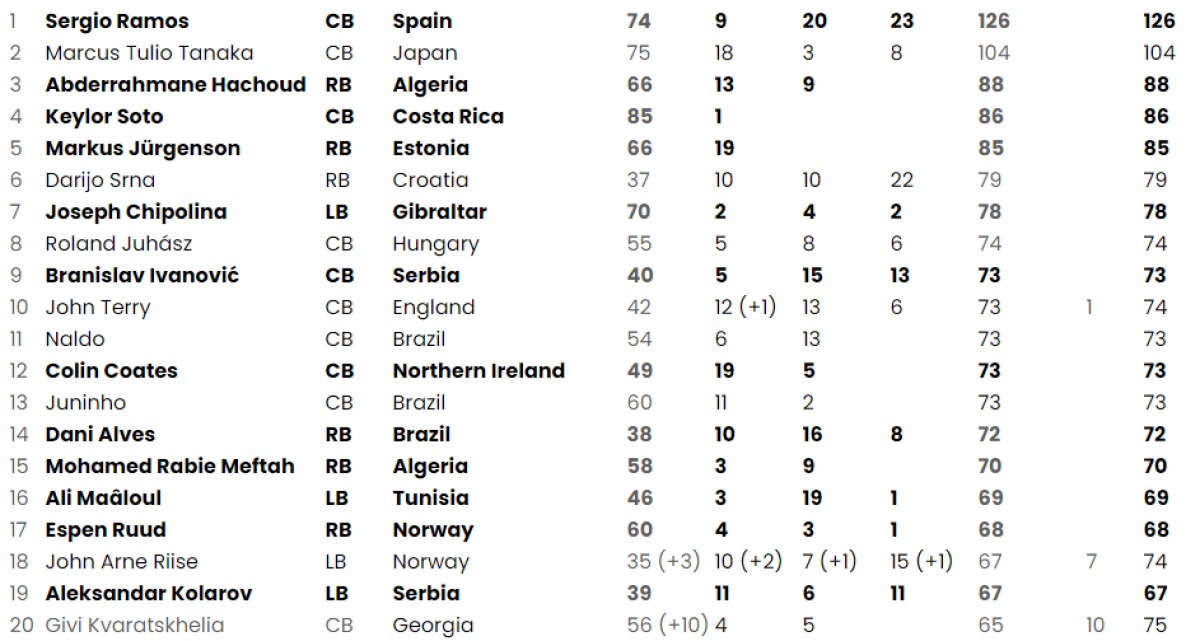
Task: Click the country Georgia
Action: pyautogui.click(x=433, y=626)
